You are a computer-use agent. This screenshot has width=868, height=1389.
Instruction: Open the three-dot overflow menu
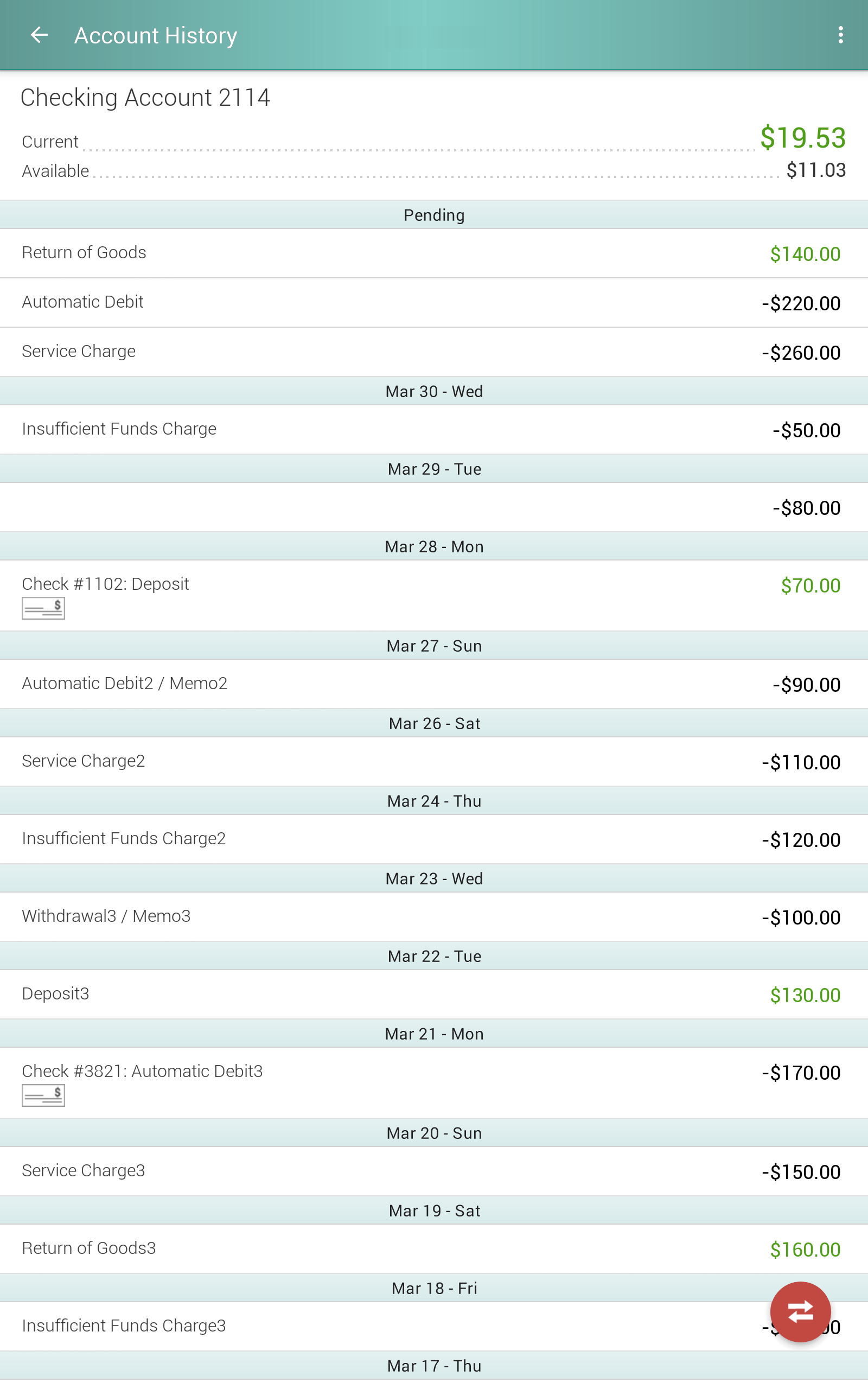[840, 36]
